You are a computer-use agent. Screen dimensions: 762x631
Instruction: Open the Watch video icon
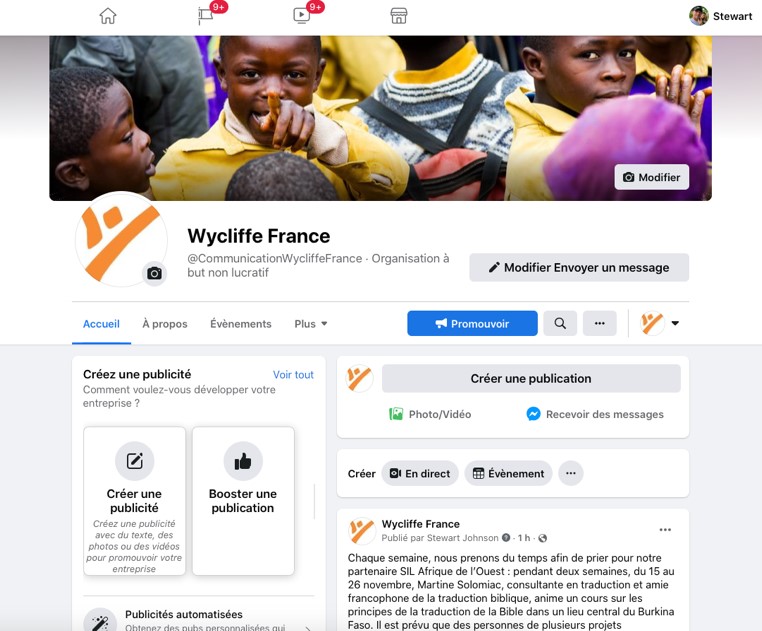(301, 16)
